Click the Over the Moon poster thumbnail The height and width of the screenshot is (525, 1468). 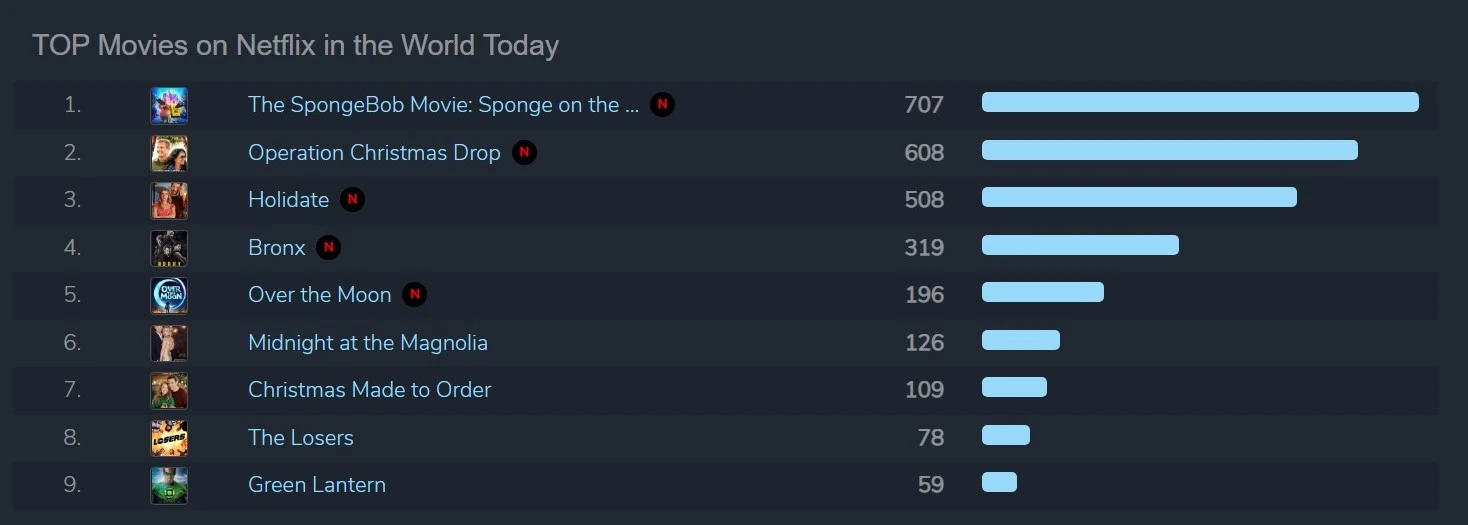click(169, 295)
